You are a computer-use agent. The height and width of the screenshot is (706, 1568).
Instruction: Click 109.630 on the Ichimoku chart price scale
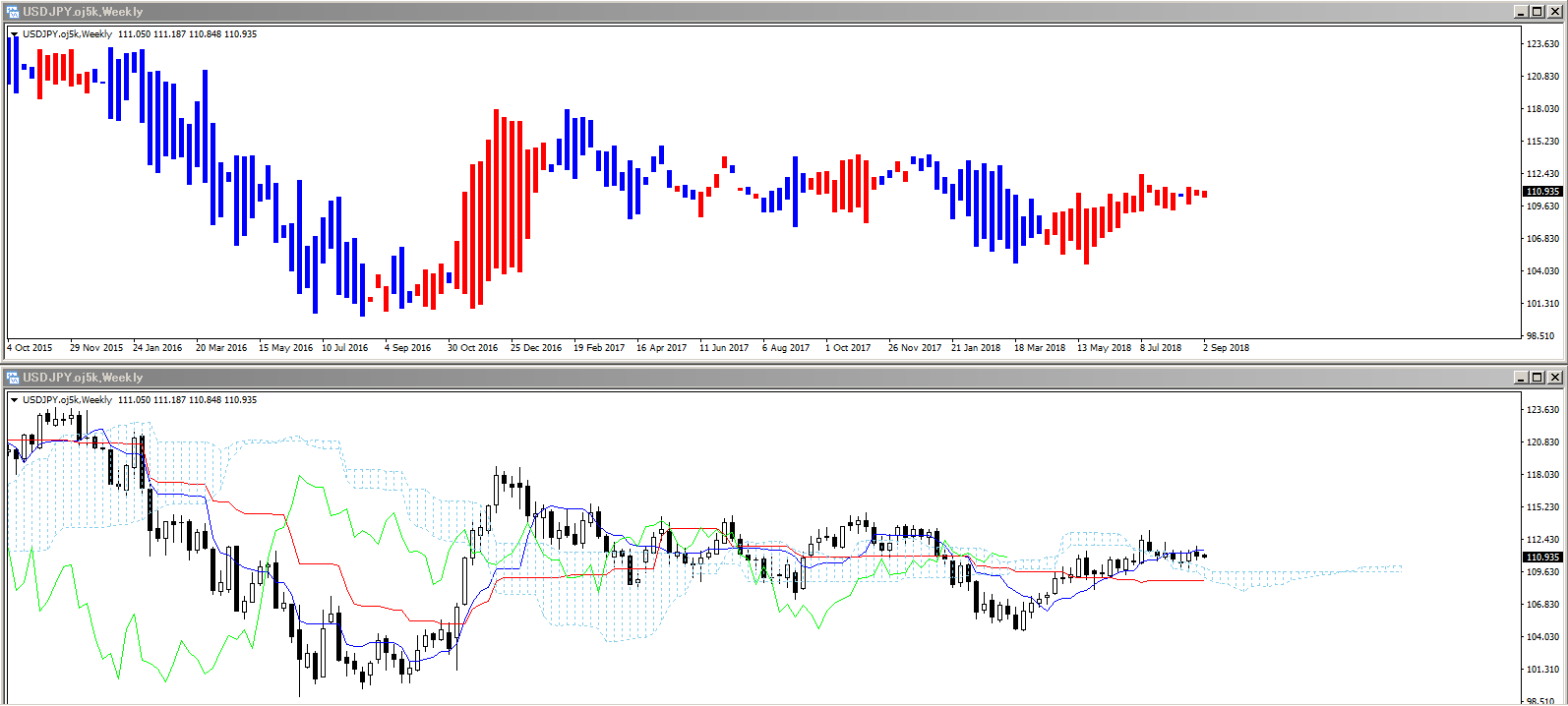1542,572
